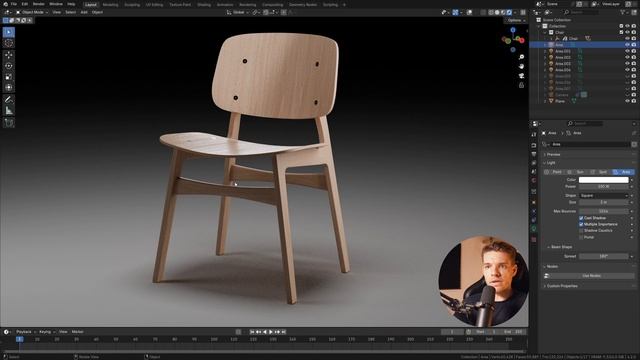
Task: Play animation forward in timeline
Action: (271, 332)
